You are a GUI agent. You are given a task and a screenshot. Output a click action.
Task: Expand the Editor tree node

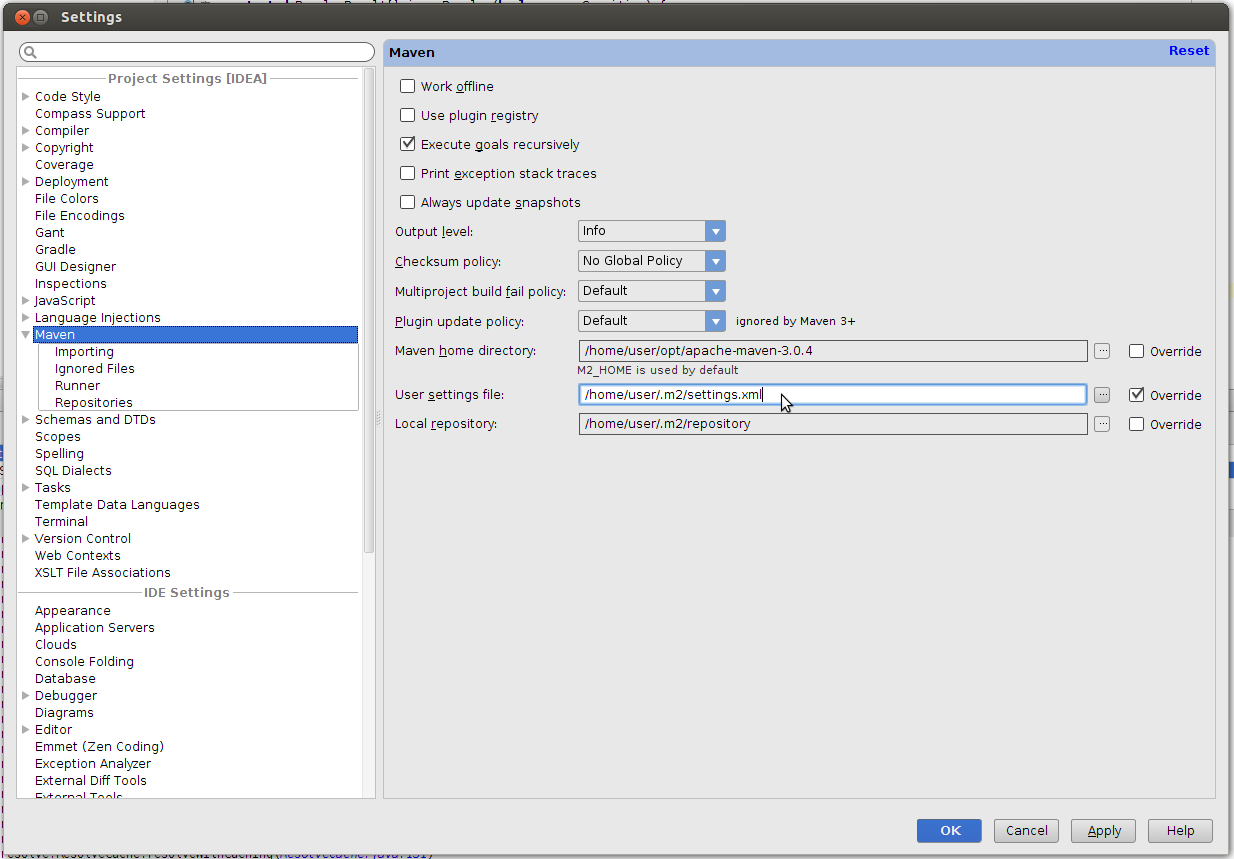26,730
